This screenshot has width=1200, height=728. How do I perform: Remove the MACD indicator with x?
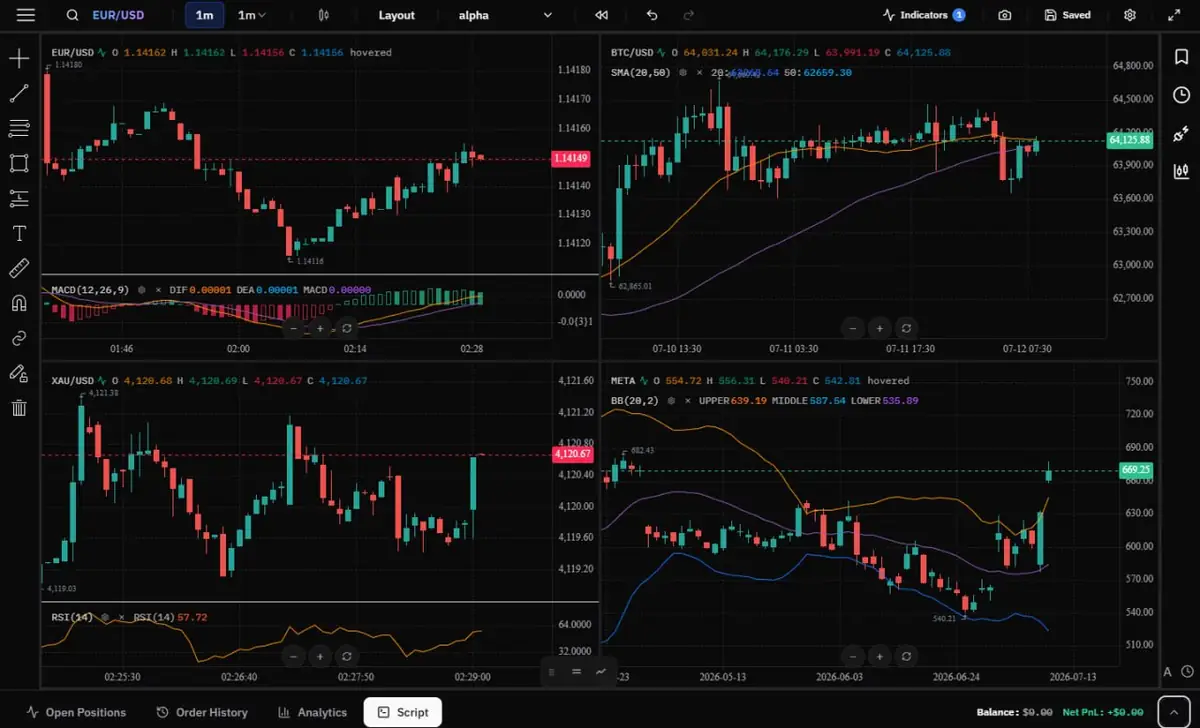pyautogui.click(x=158, y=290)
